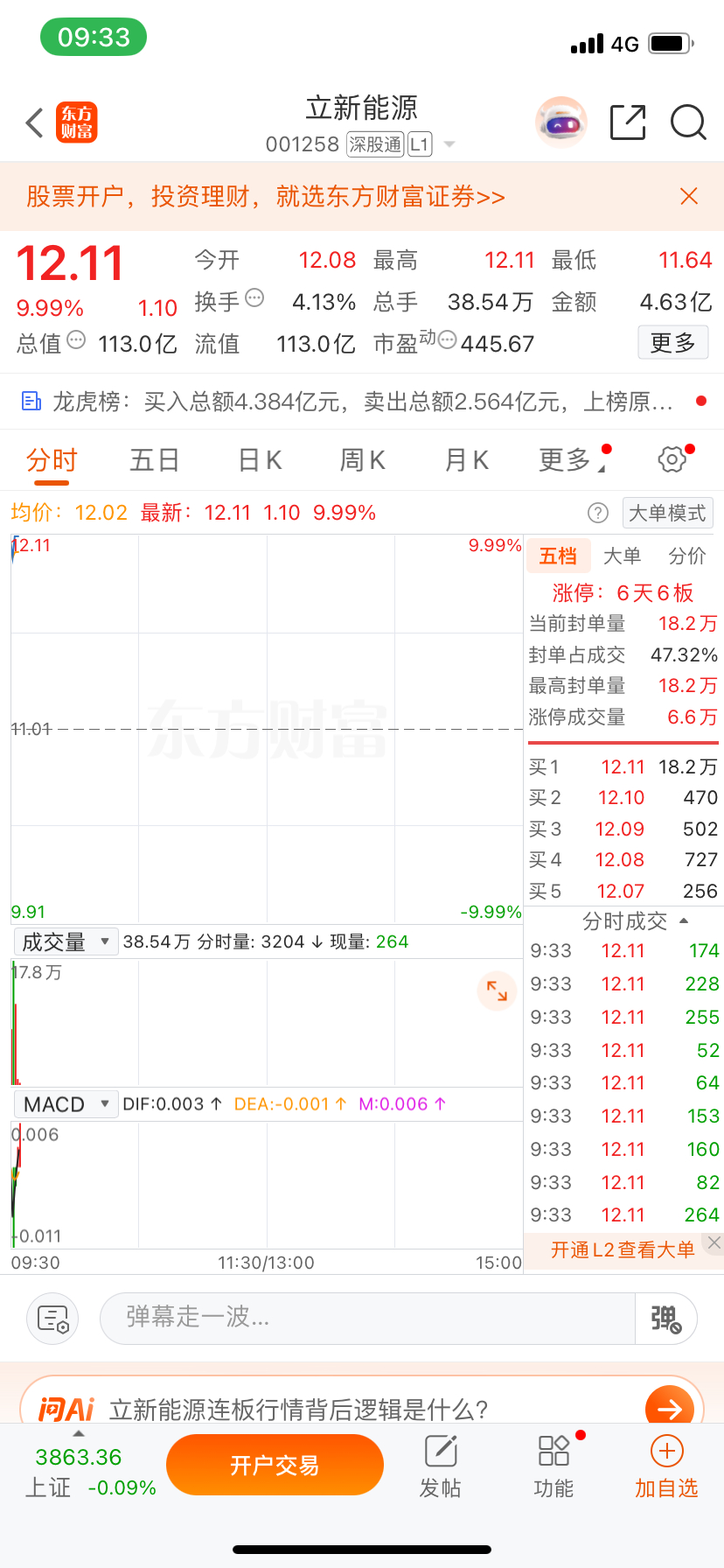Open the 股票开户 promotion link
The image size is (724, 1568).
tap(266, 196)
